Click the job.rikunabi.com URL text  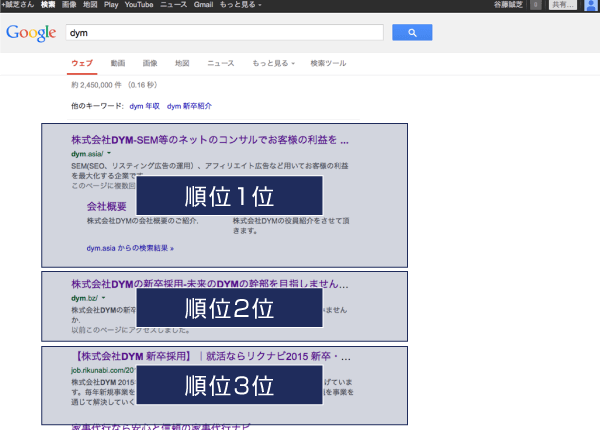point(104,370)
